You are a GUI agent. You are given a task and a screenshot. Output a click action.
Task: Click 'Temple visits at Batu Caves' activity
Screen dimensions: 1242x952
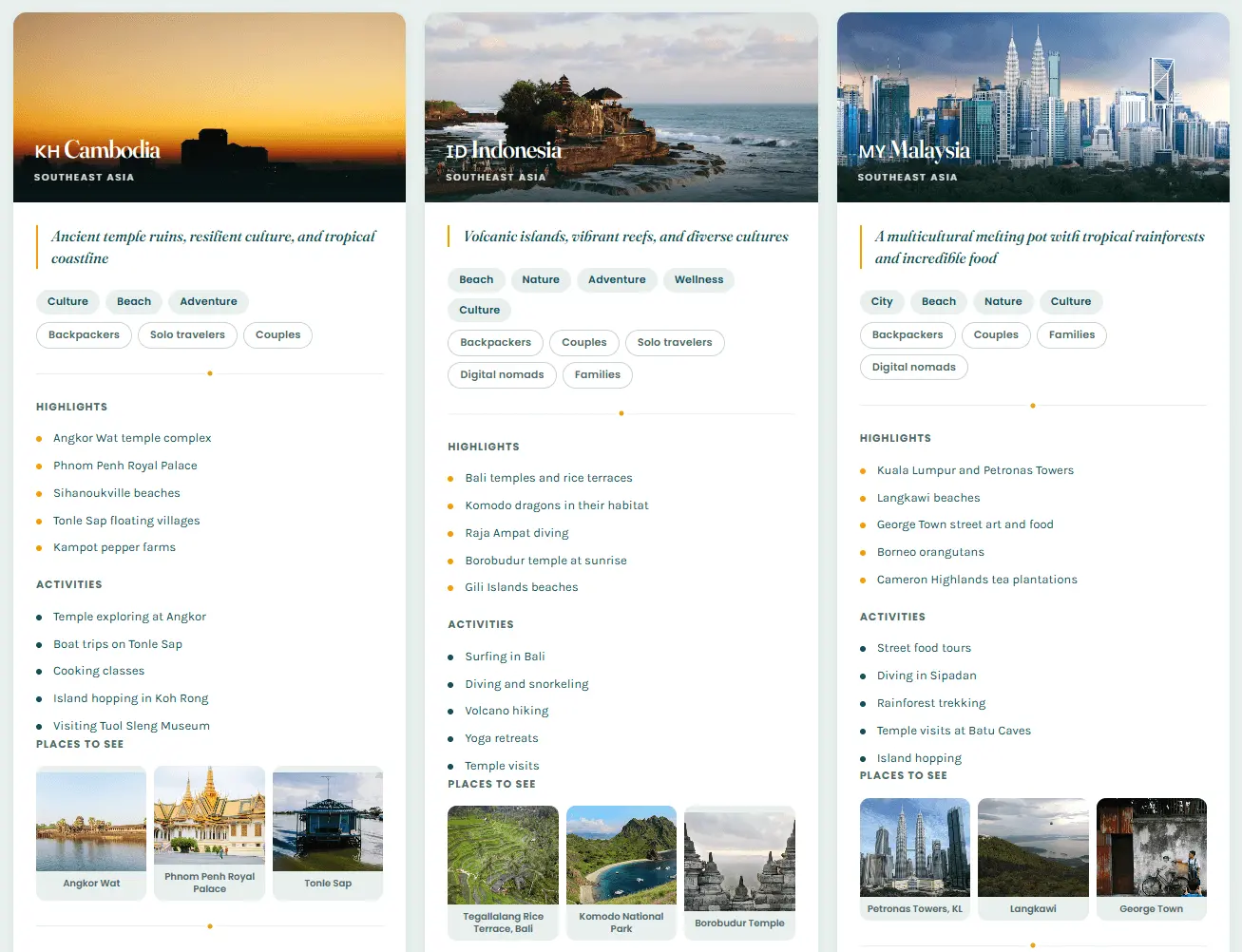point(954,731)
